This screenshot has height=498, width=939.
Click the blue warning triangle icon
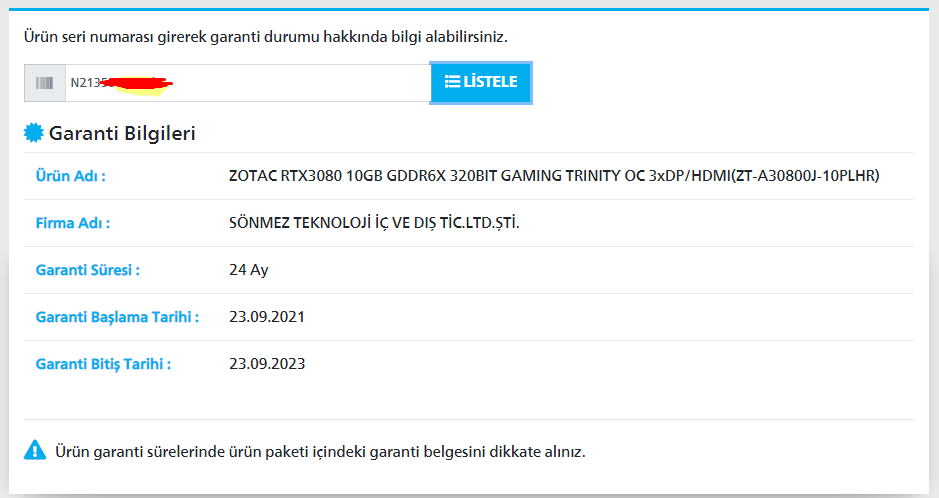point(35,450)
